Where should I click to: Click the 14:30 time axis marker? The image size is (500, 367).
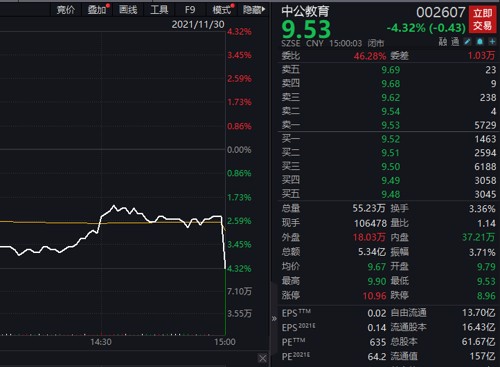(101, 342)
